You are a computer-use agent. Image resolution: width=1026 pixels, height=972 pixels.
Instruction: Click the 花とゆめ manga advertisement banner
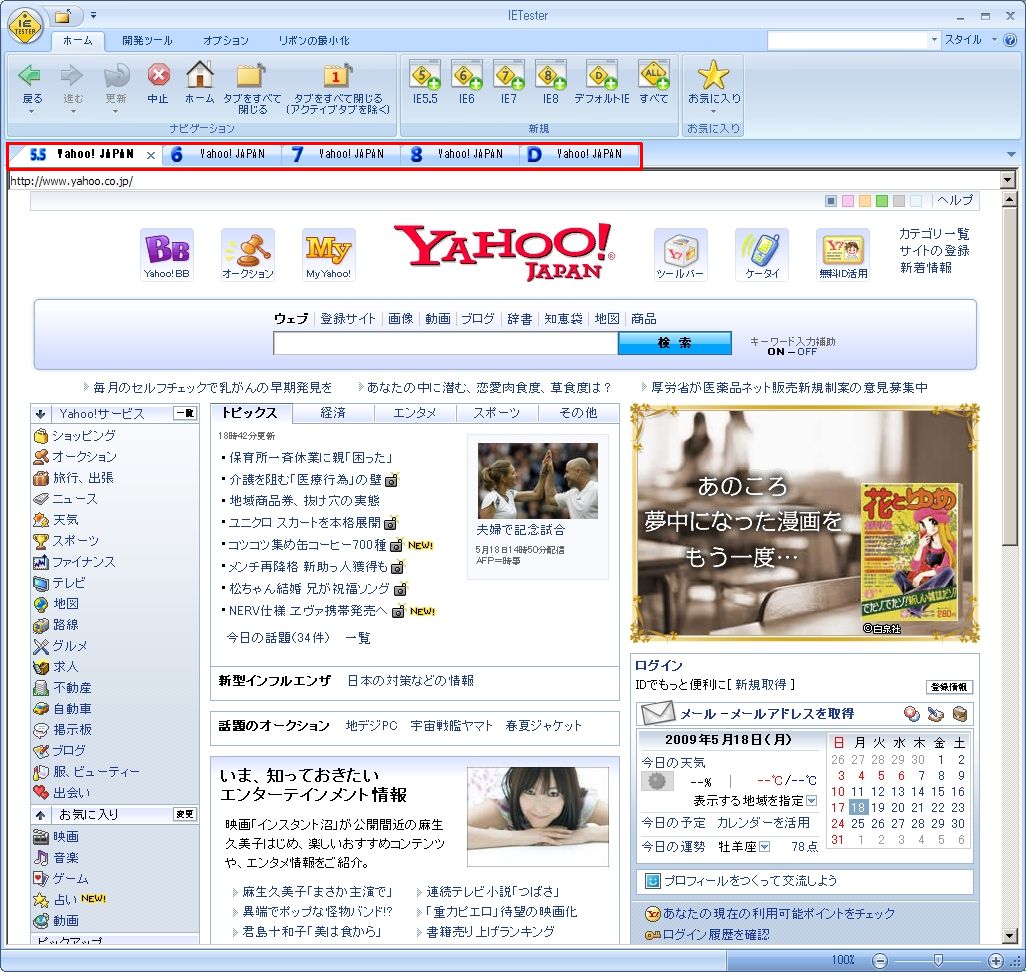pyautogui.click(x=805, y=522)
